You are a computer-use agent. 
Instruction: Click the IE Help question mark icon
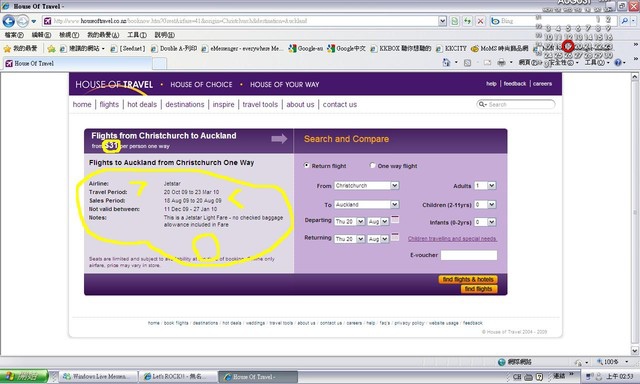coord(618,62)
